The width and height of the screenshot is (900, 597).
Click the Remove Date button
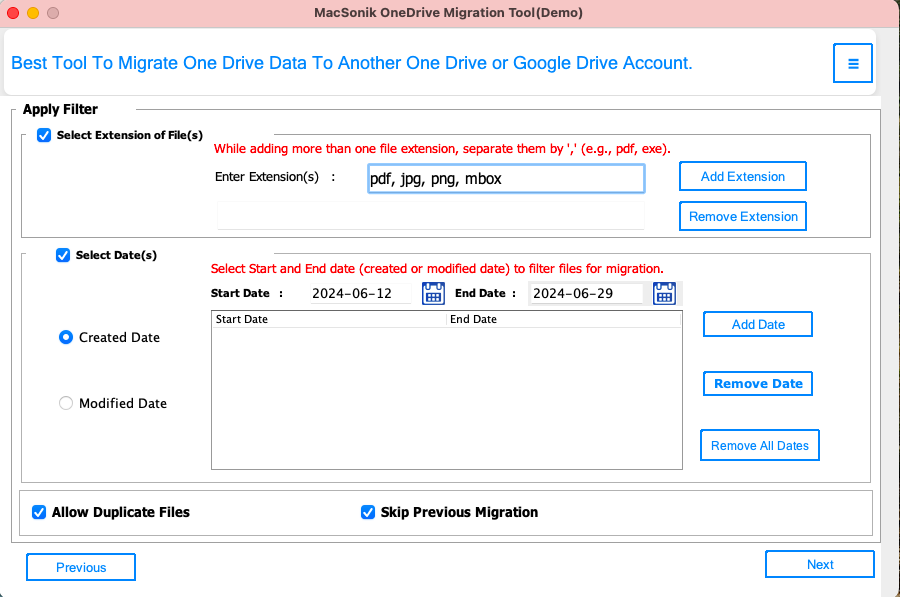(x=758, y=383)
